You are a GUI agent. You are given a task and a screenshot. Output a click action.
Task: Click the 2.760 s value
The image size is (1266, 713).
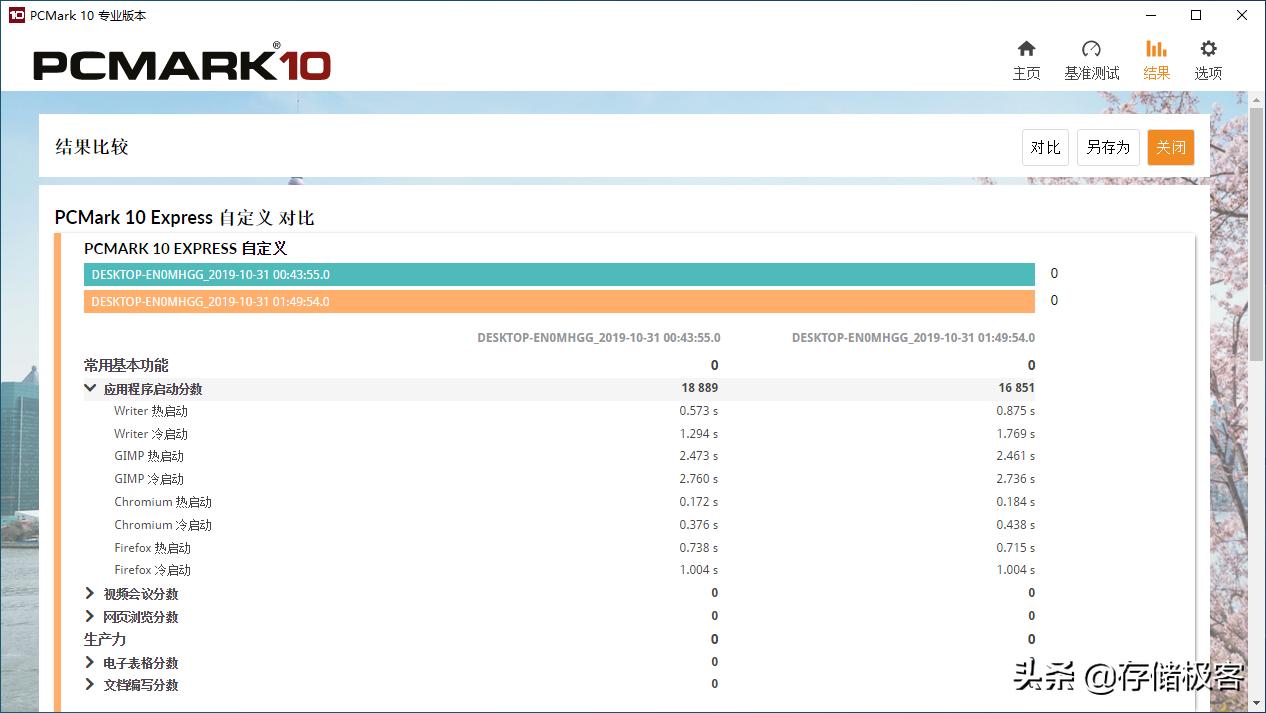pos(698,479)
